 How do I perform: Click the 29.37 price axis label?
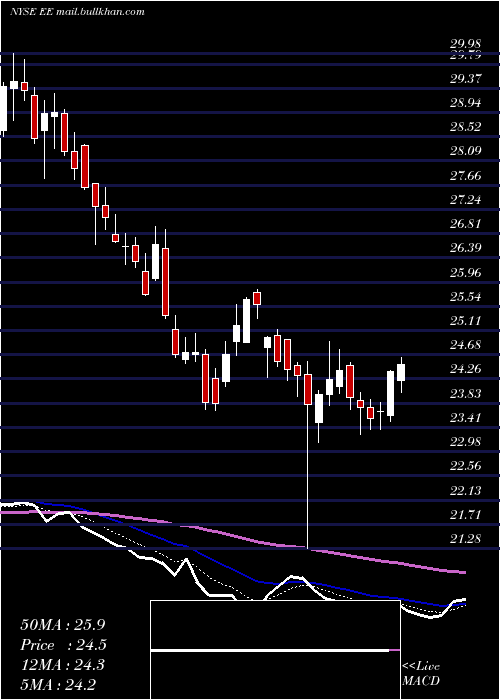pyautogui.click(x=466, y=79)
